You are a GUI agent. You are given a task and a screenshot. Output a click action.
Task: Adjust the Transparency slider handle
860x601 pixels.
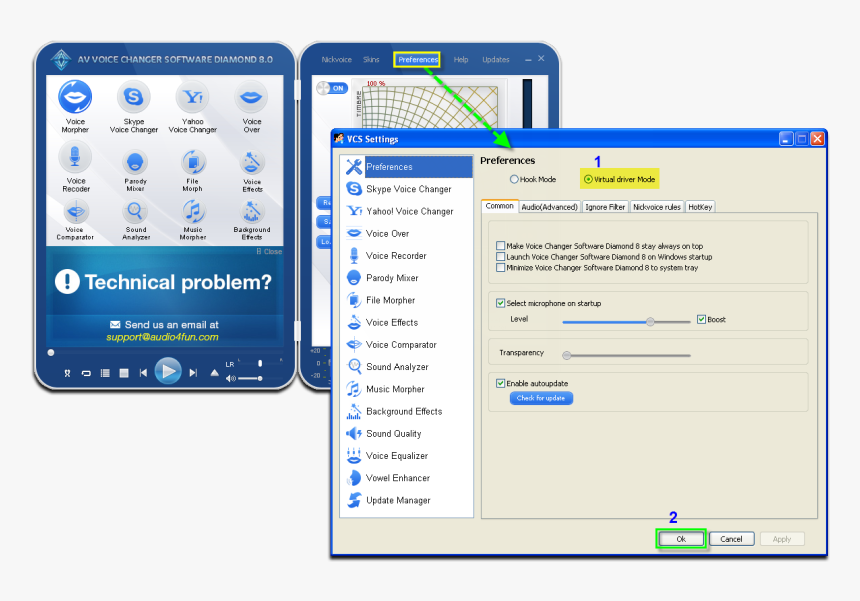(x=567, y=355)
